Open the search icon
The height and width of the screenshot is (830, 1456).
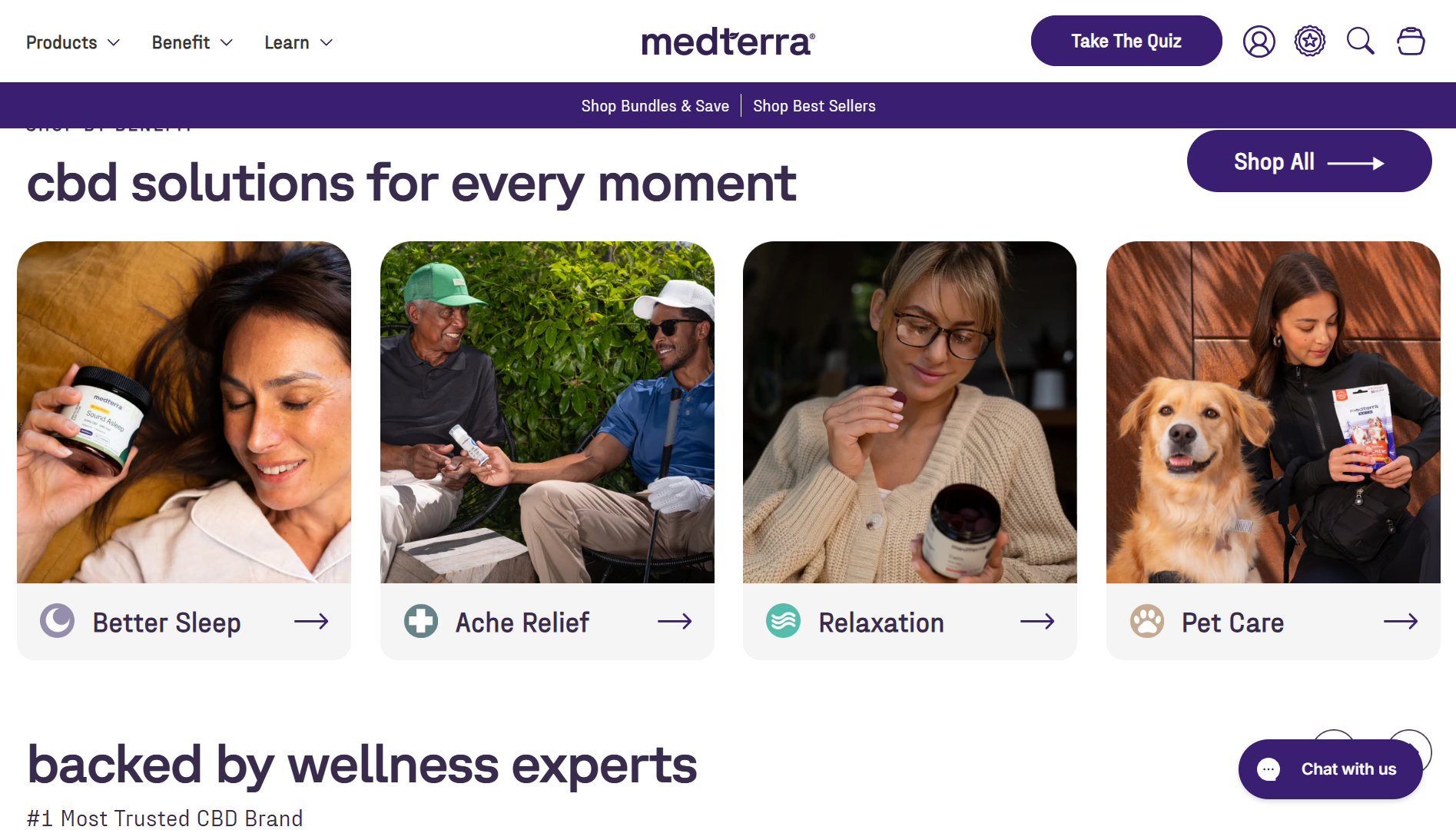1360,41
